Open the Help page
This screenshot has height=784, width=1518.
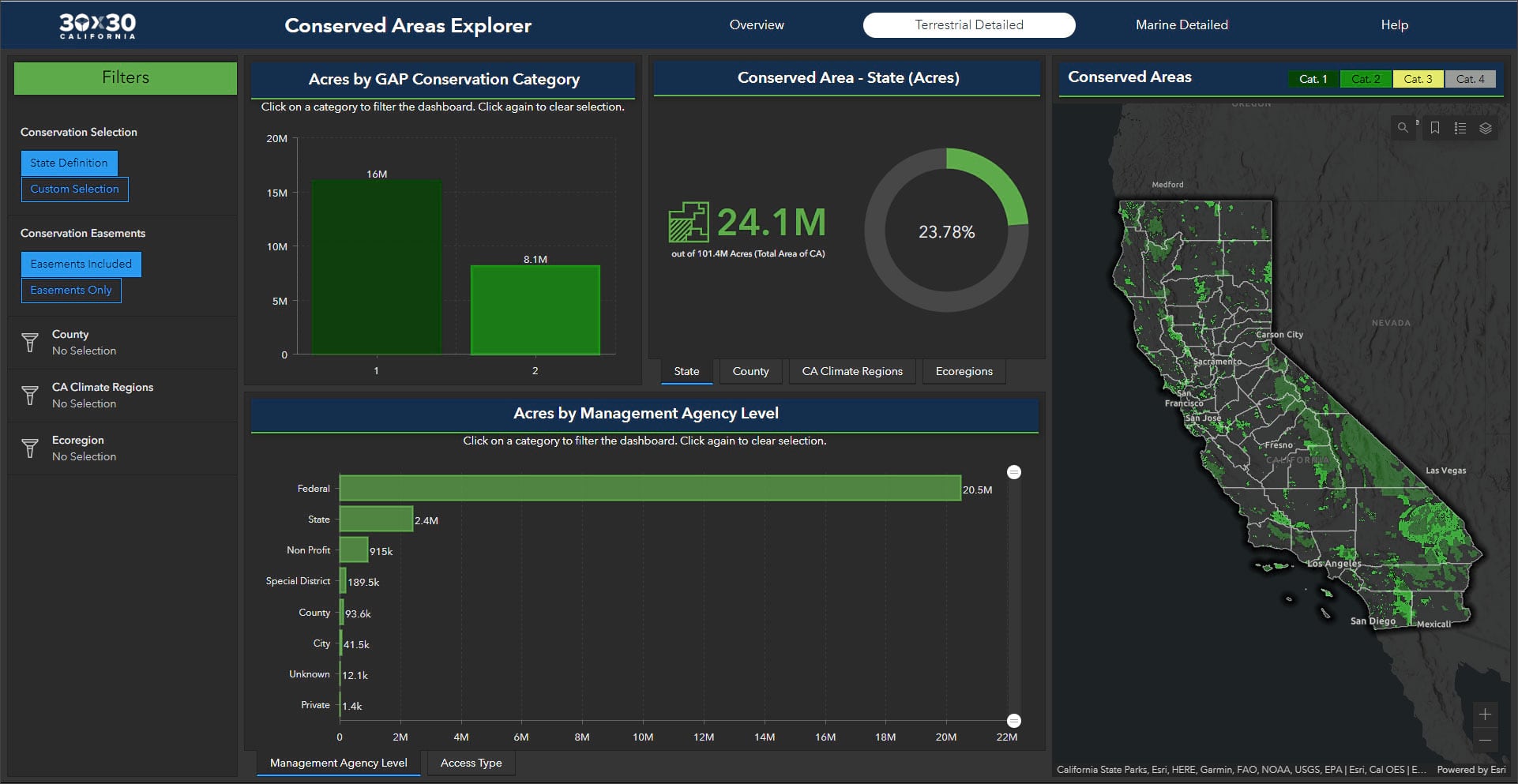1394,25
